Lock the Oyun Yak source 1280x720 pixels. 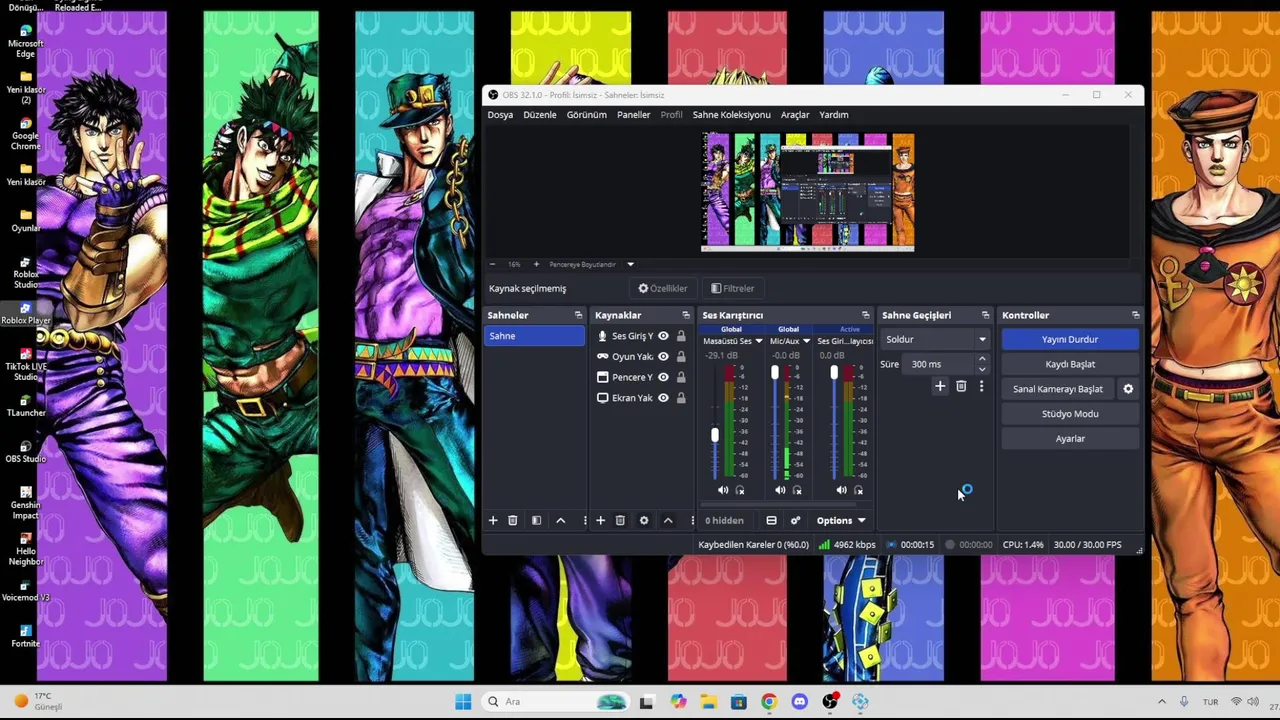pos(681,356)
